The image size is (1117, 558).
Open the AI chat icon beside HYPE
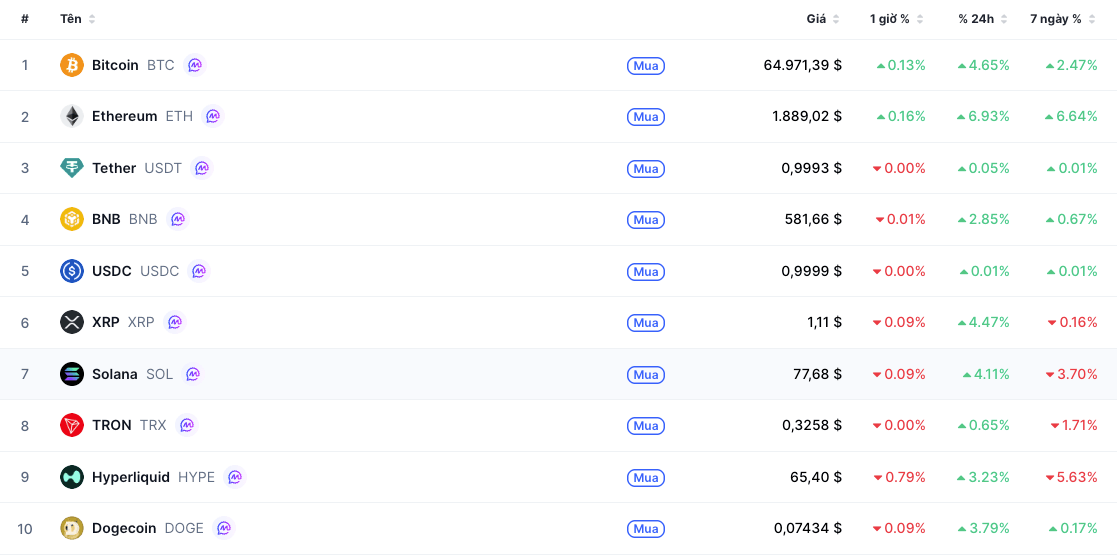tap(235, 477)
